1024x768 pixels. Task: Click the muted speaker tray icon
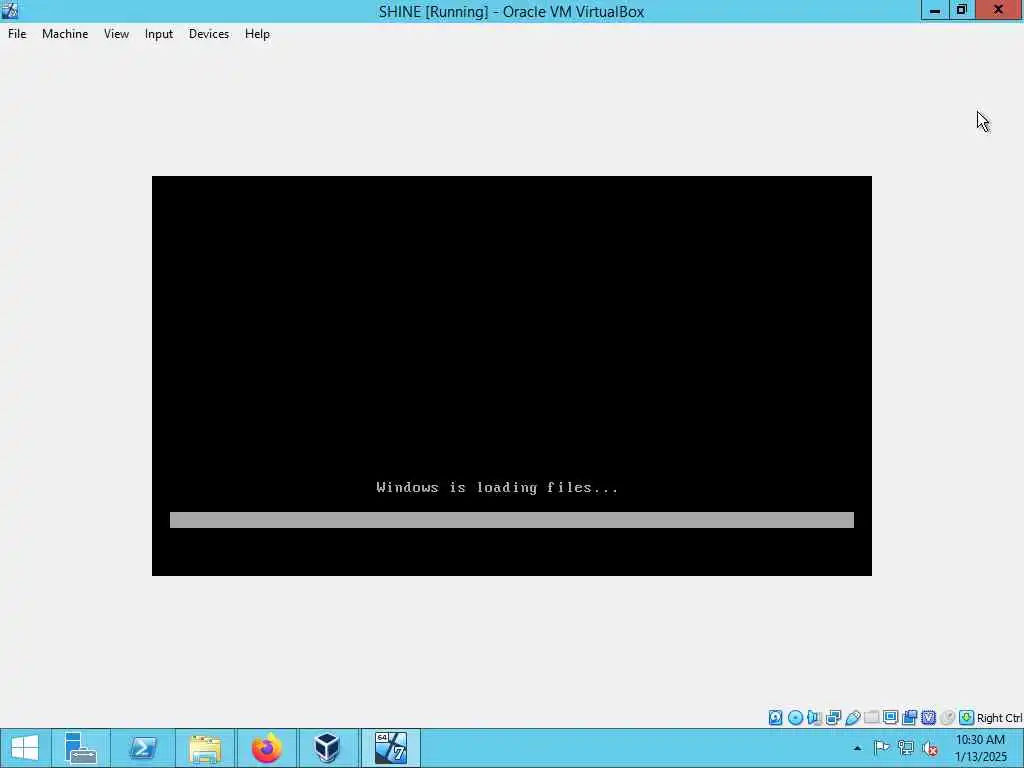930,748
